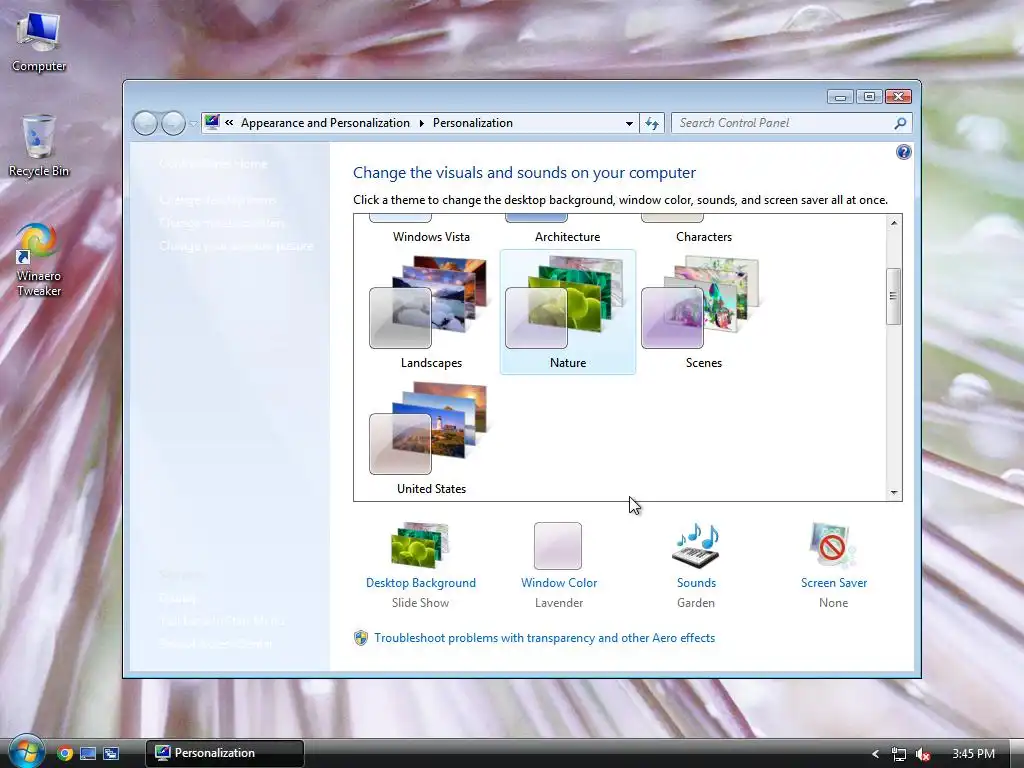Open Help with the question mark icon
The height and width of the screenshot is (768, 1024).
903,152
